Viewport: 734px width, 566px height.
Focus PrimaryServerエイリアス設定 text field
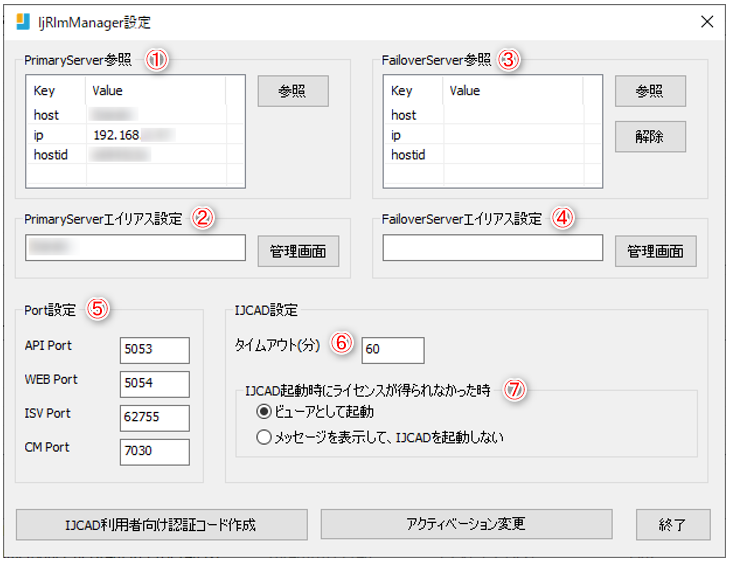click(135, 248)
